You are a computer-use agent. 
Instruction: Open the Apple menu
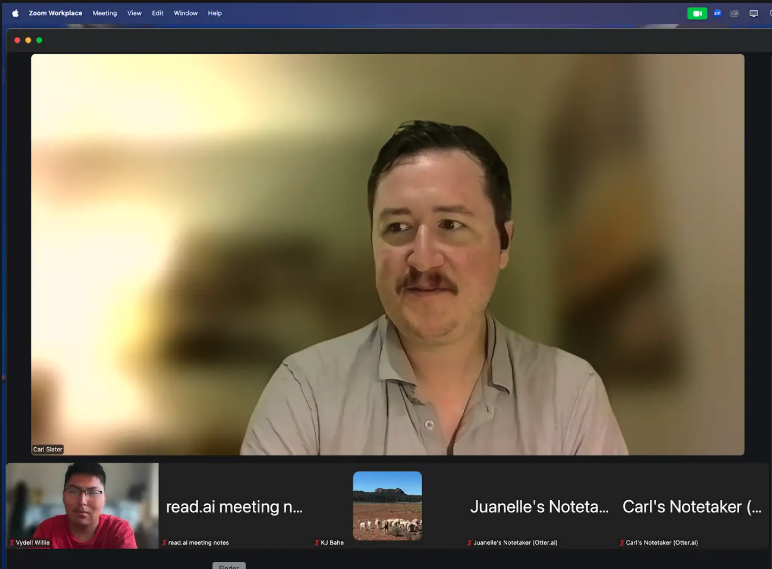pyautogui.click(x=15, y=13)
